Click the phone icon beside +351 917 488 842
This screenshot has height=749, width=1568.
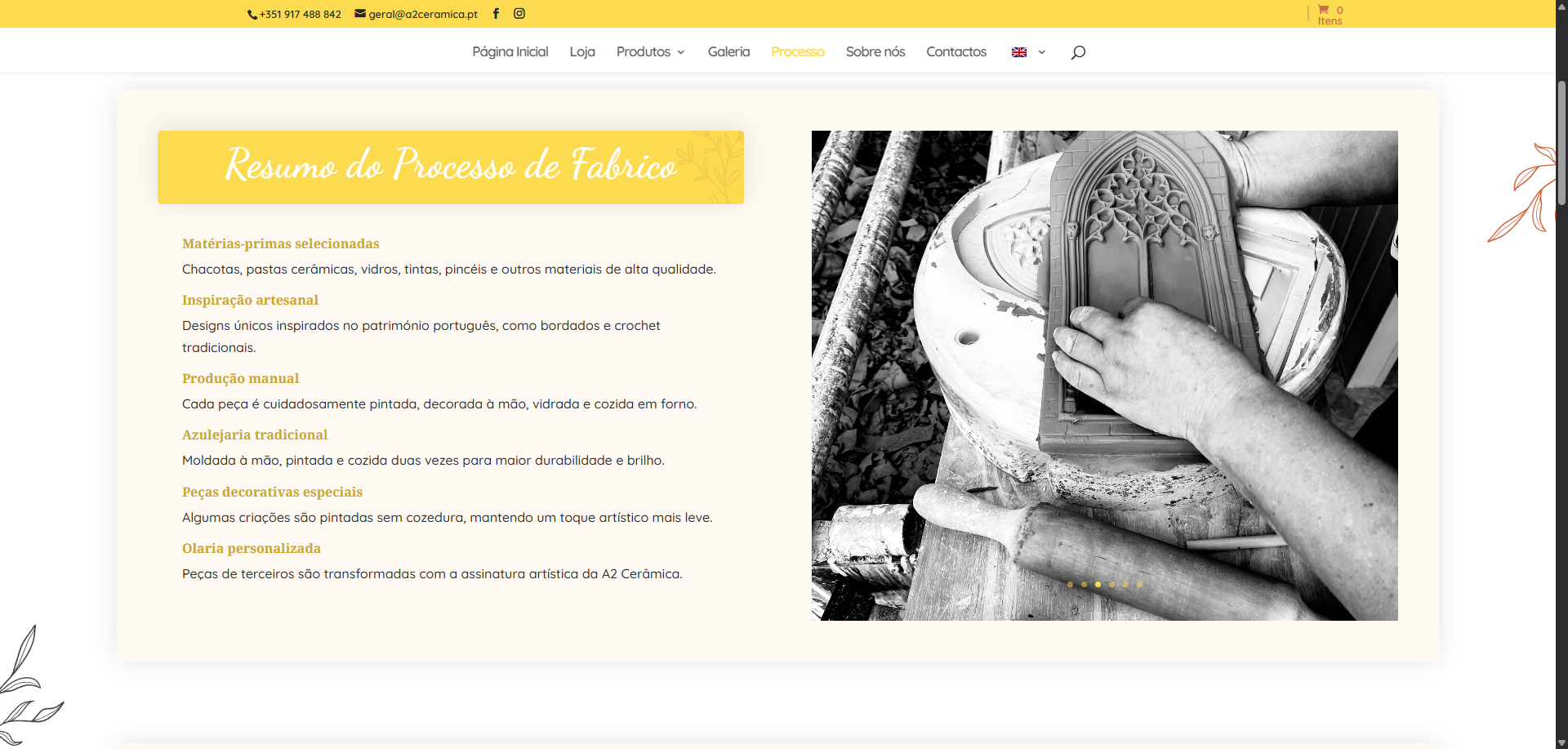click(252, 15)
